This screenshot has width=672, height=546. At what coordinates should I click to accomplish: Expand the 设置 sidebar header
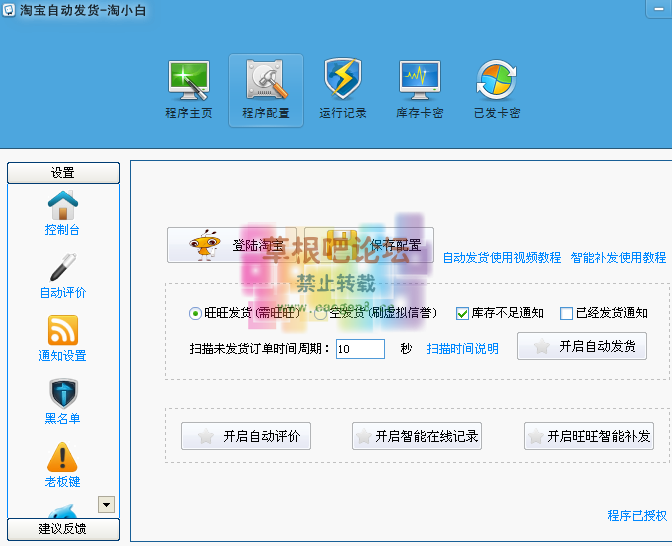pyautogui.click(x=63, y=173)
